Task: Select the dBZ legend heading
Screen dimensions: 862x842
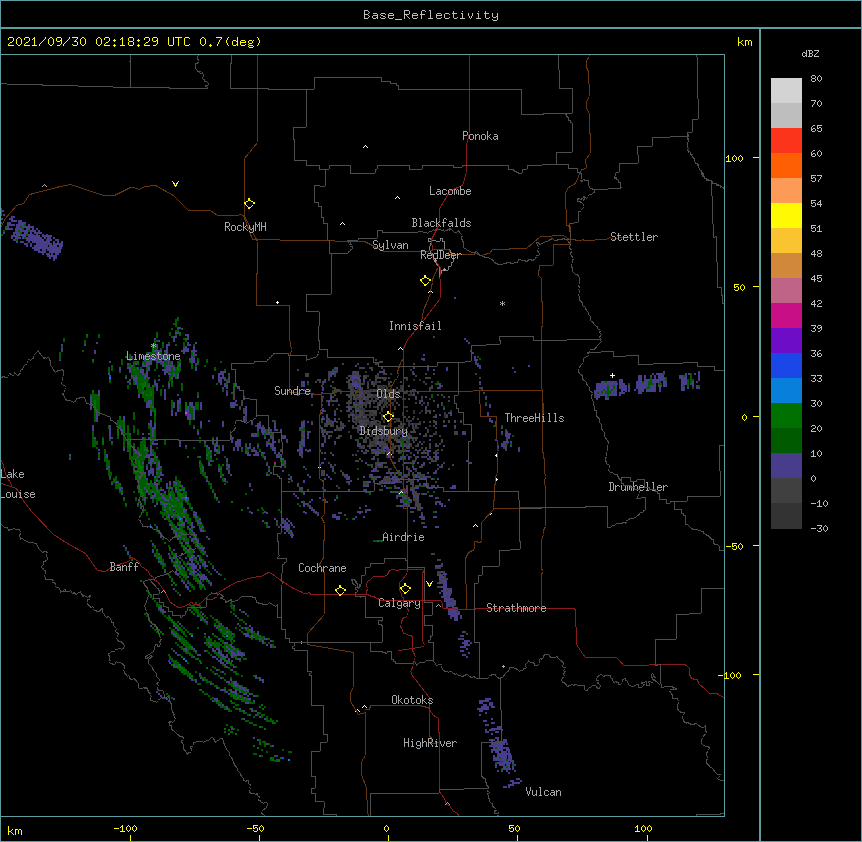Action: pos(810,53)
